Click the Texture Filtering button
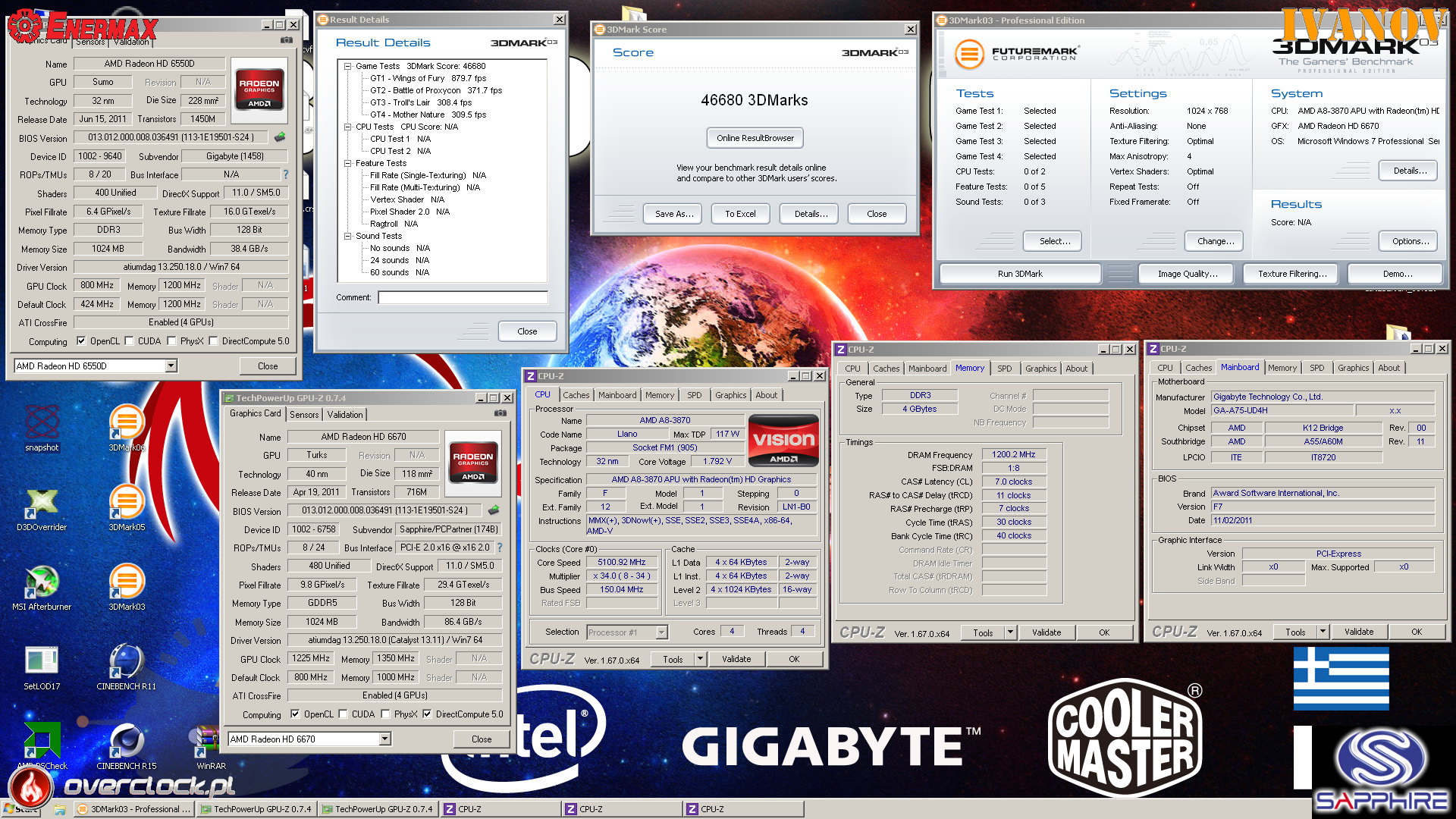Viewport: 1456px width, 819px height. pos(1292,274)
